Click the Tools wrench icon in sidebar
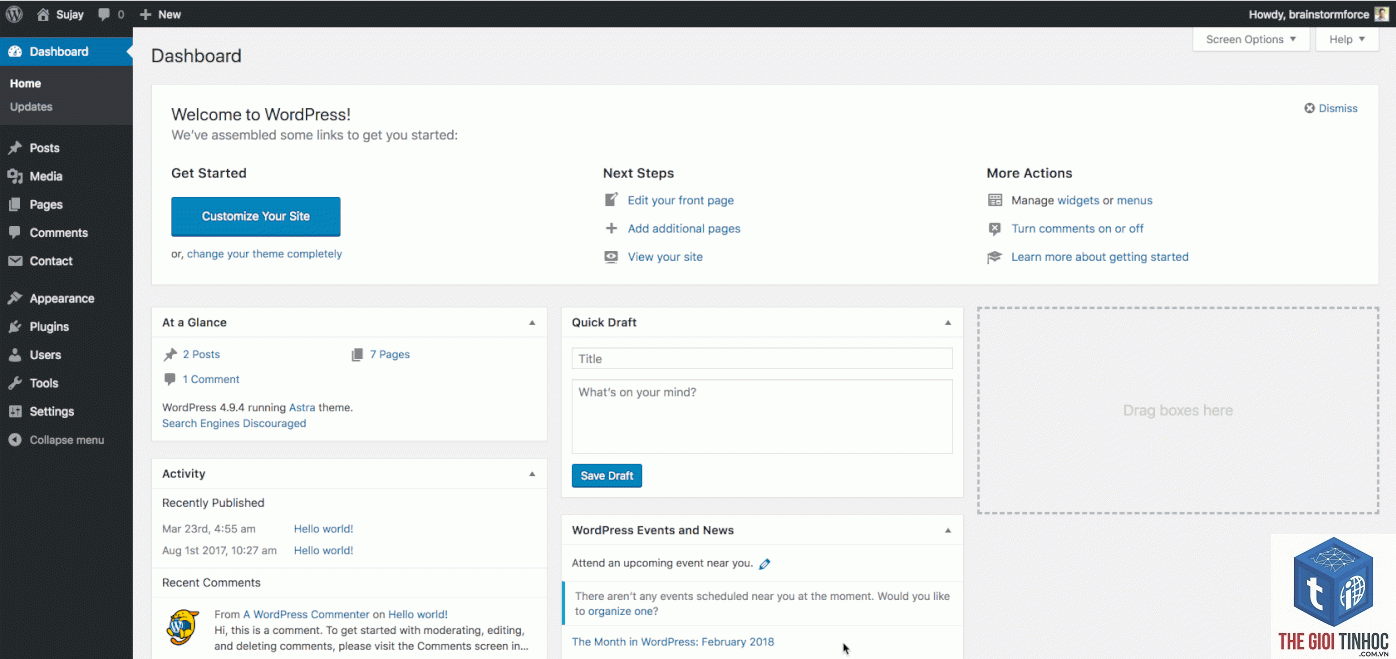This screenshot has height=659, width=1396. click(x=15, y=383)
